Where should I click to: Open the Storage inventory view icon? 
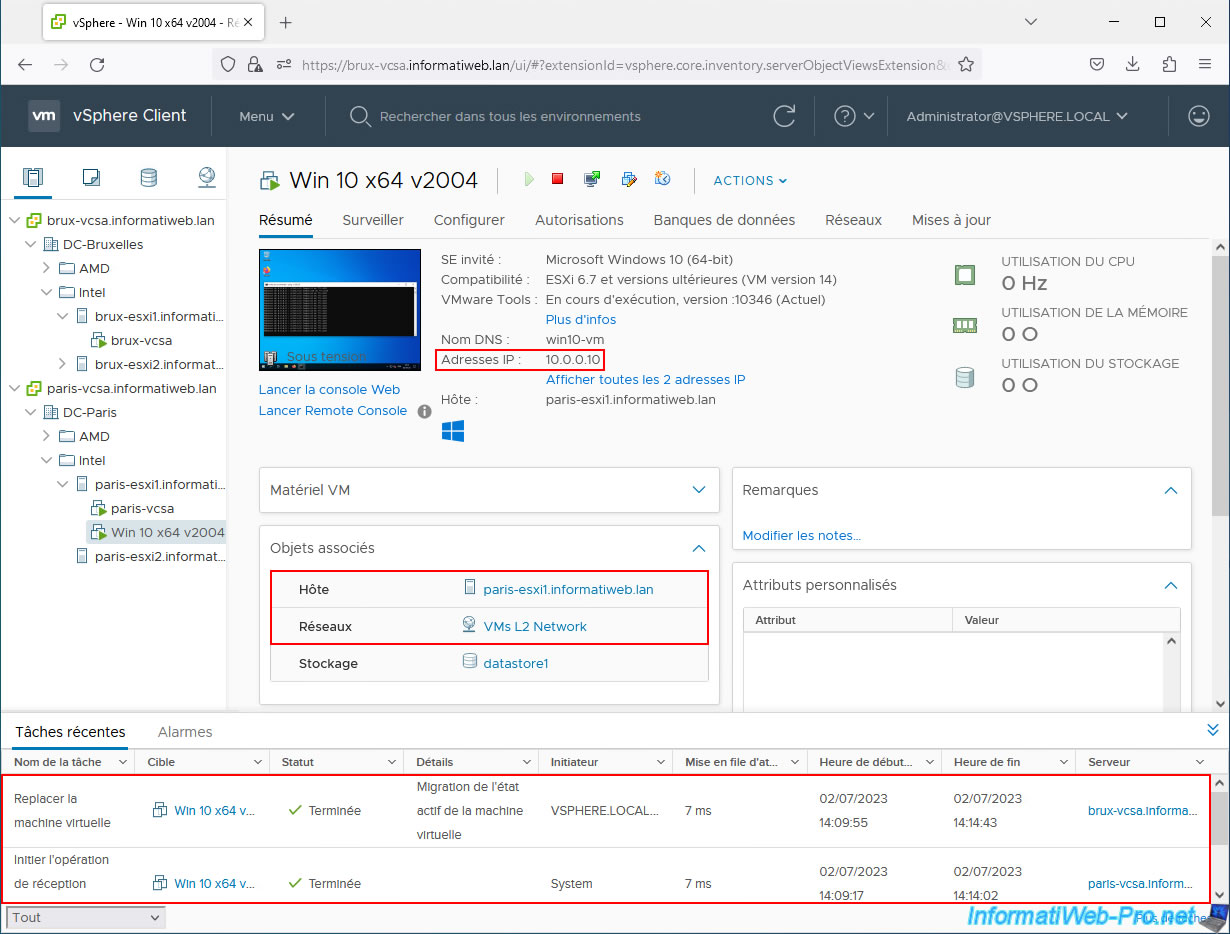(x=148, y=178)
